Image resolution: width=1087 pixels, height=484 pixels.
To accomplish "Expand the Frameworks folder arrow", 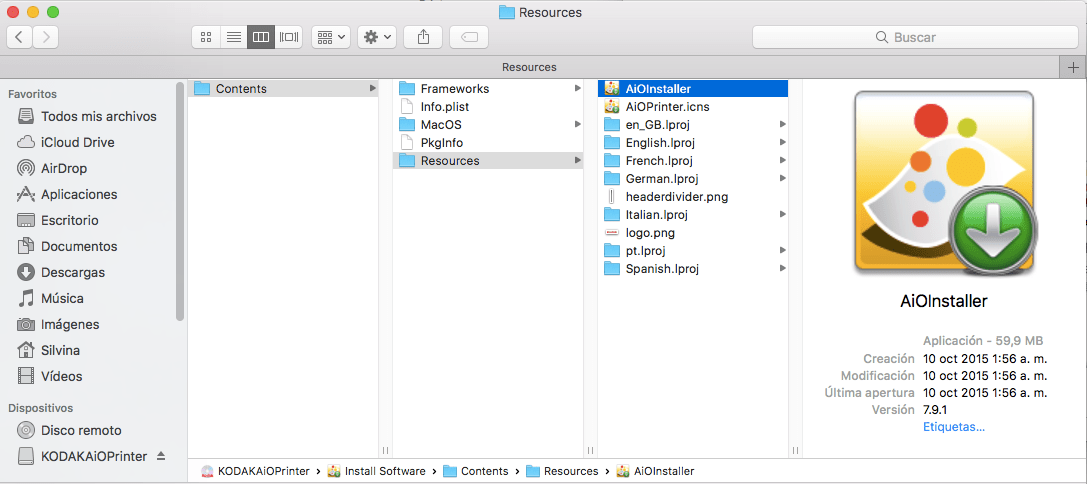I will coord(577,89).
